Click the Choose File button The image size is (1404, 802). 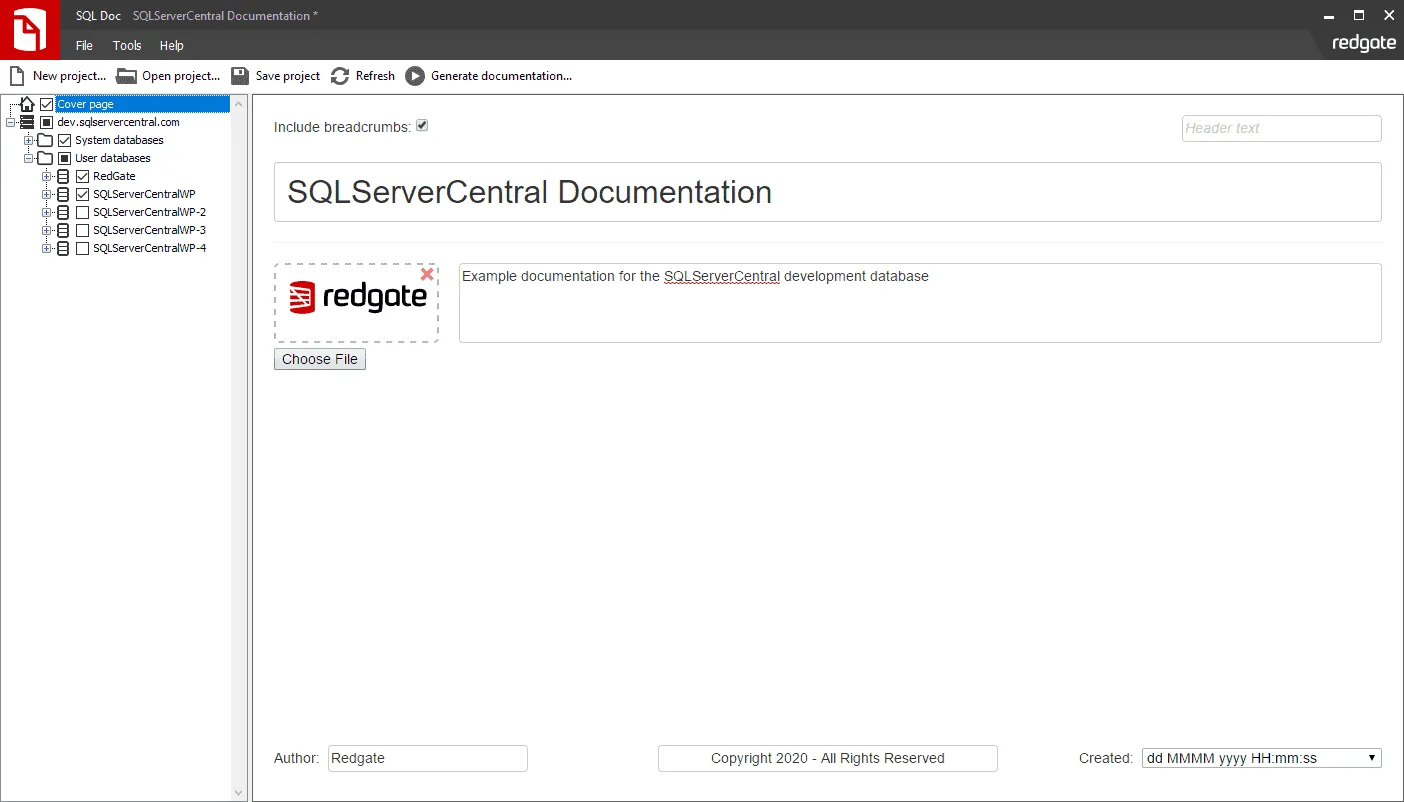pyautogui.click(x=319, y=359)
